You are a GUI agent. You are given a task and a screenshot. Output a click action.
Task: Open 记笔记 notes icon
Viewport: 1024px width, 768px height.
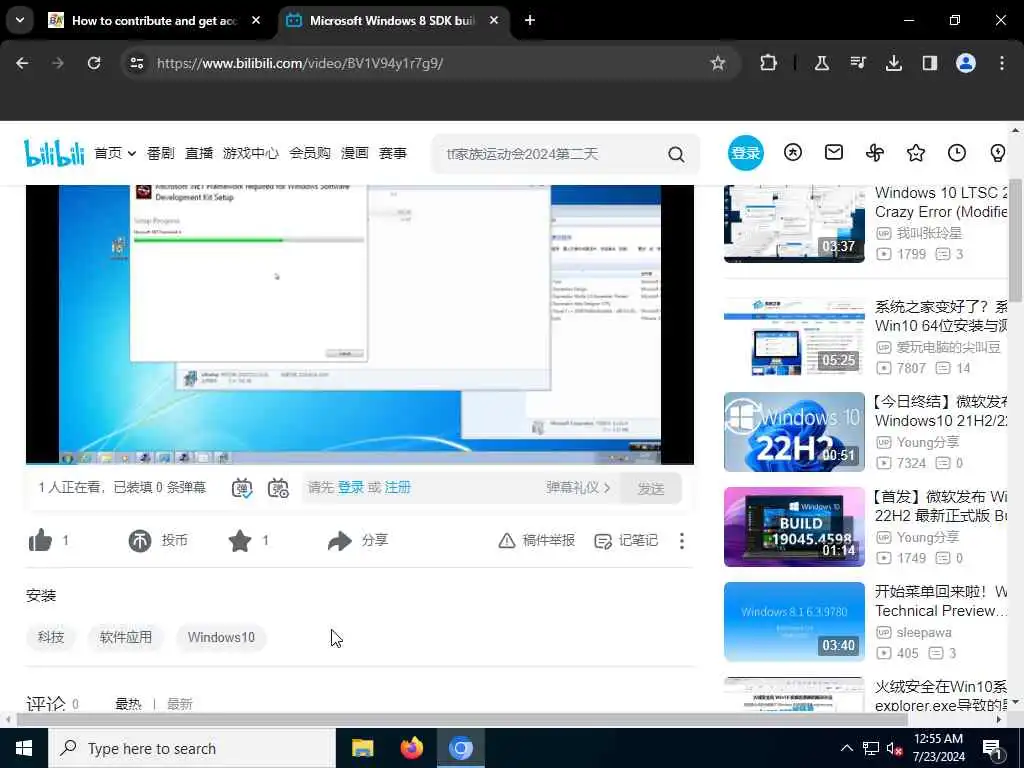click(603, 541)
